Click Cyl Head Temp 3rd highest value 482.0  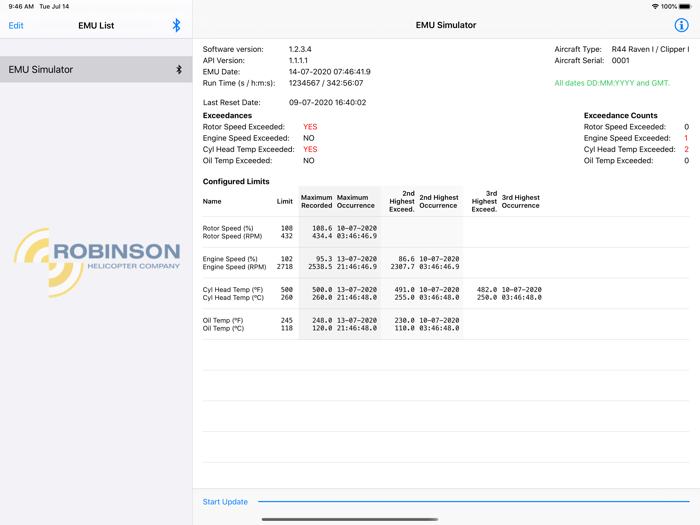(487, 290)
